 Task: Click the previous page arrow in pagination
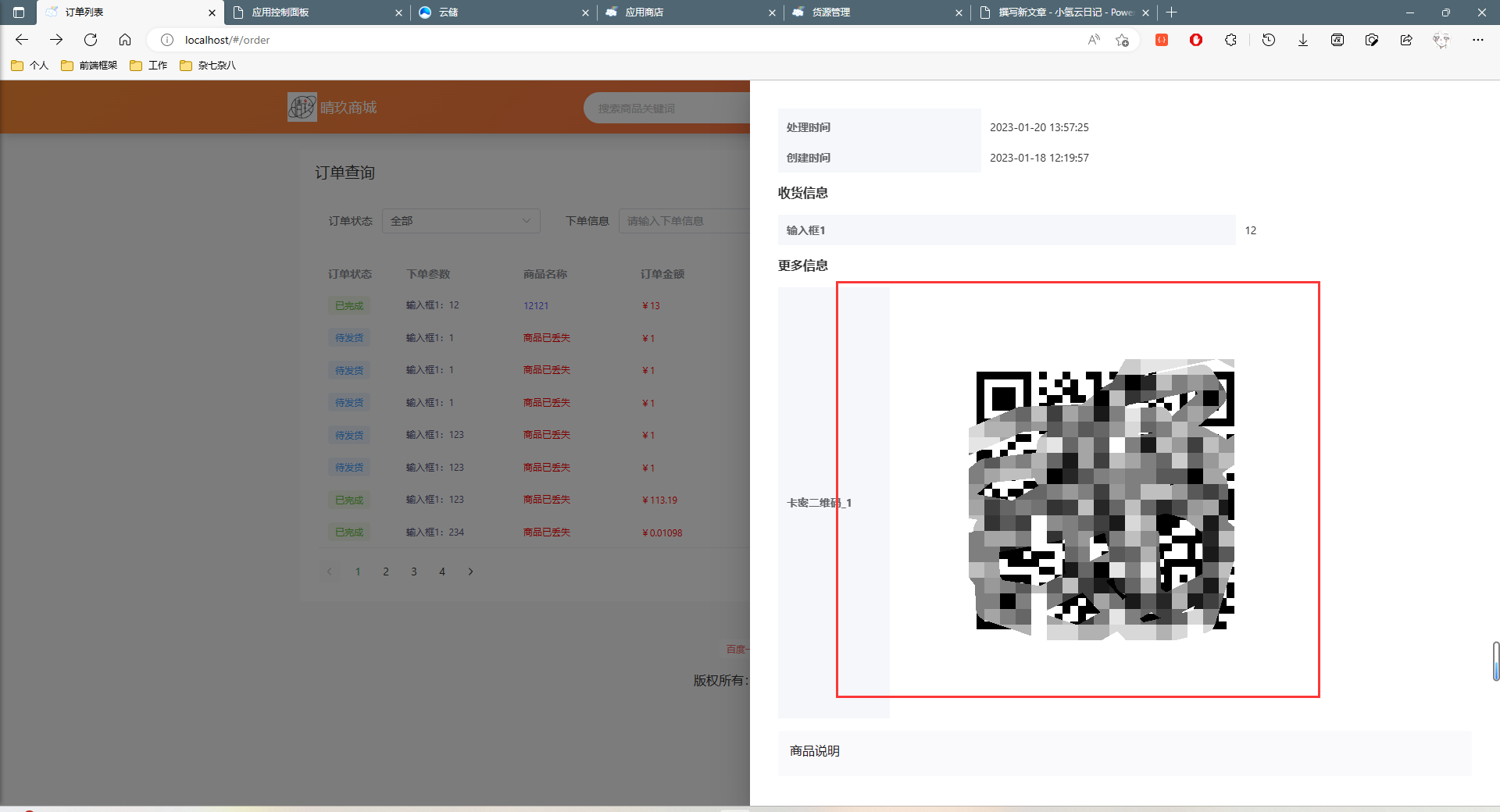(330, 572)
